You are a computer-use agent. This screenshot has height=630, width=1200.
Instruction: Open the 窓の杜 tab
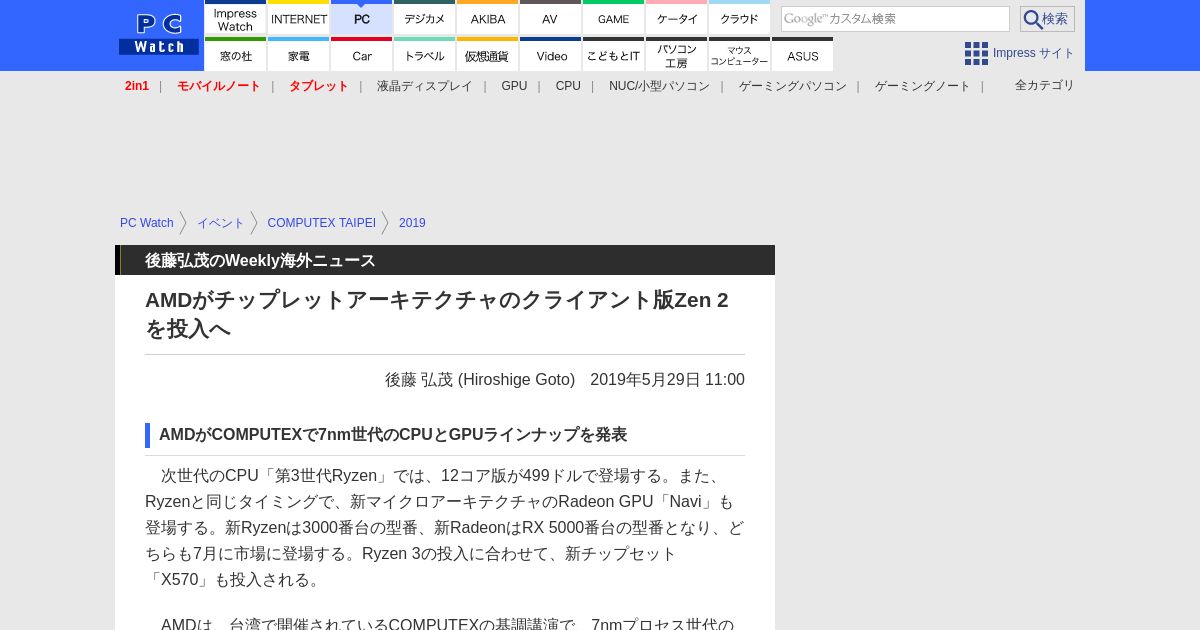click(x=235, y=55)
